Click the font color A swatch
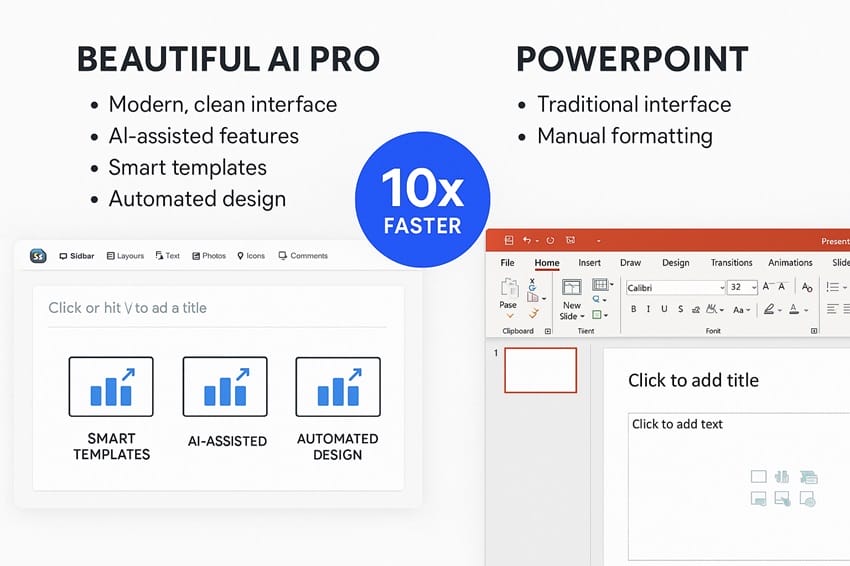Screen dimensions: 850x566 tap(794, 310)
